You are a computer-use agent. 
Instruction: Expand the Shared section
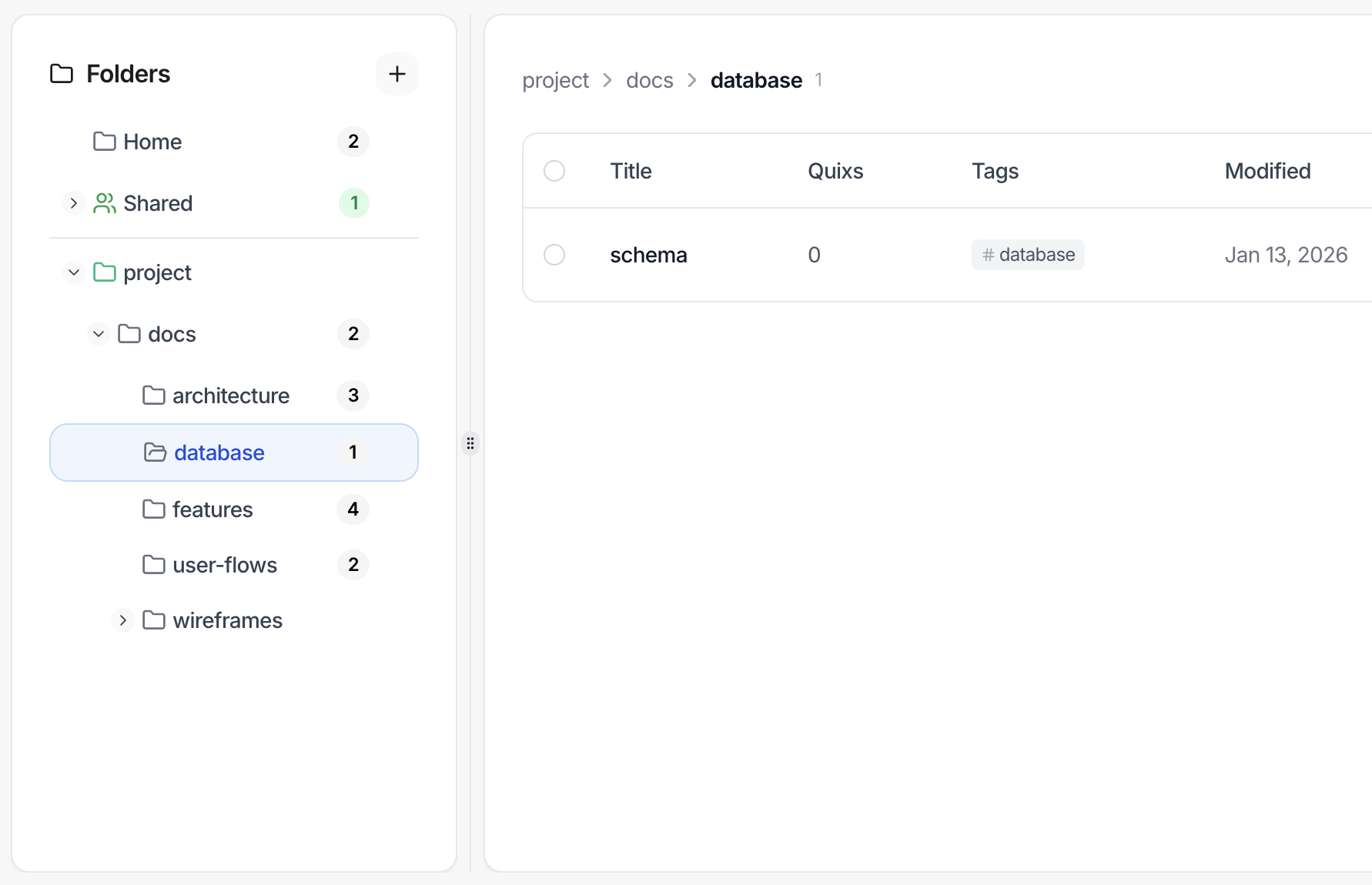coord(73,202)
